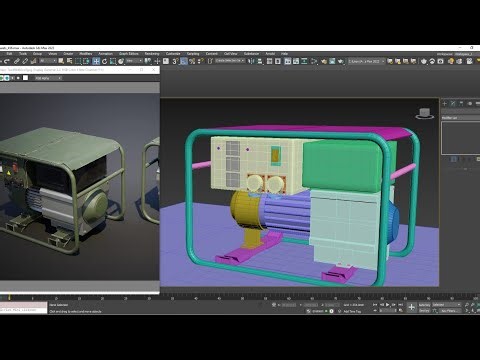Click the Mirror tool icon
Screen dimensions: 480x360
(251, 61)
